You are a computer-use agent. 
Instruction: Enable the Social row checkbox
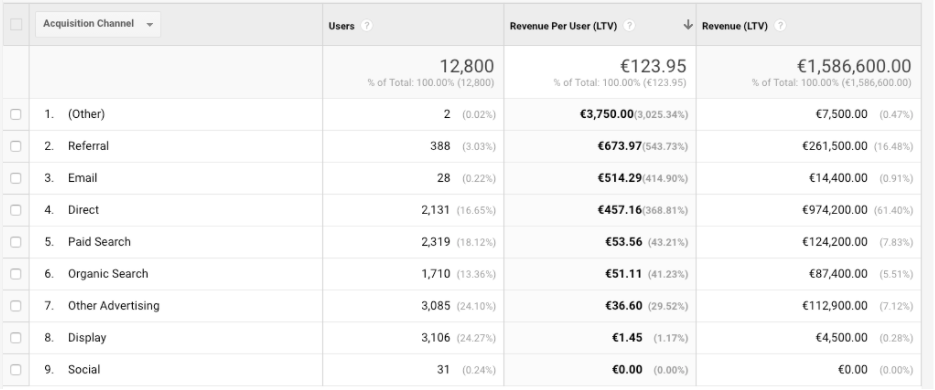tap(16, 370)
